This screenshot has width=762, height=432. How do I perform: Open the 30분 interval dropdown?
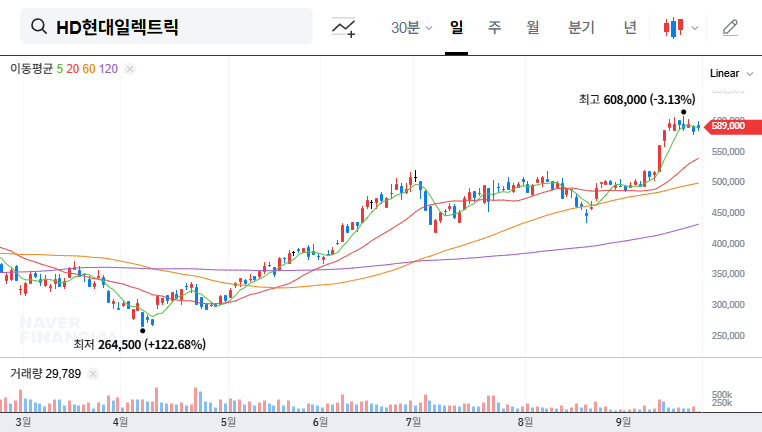tap(412, 27)
